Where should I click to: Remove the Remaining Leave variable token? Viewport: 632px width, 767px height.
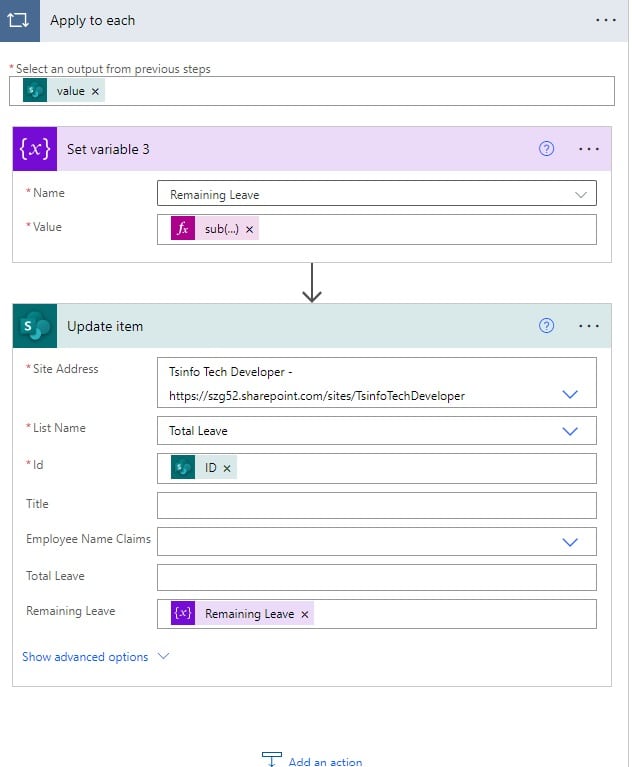tap(305, 614)
